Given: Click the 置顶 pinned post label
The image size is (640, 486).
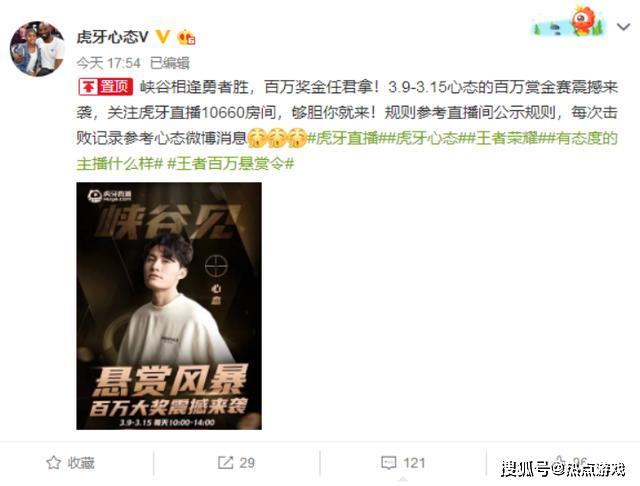Looking at the screenshot, I should coord(105,87).
